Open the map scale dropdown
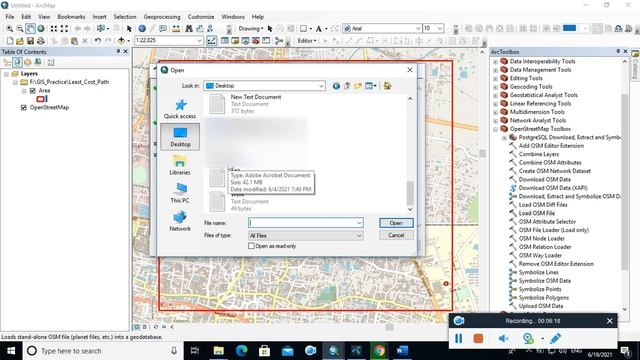 point(199,41)
